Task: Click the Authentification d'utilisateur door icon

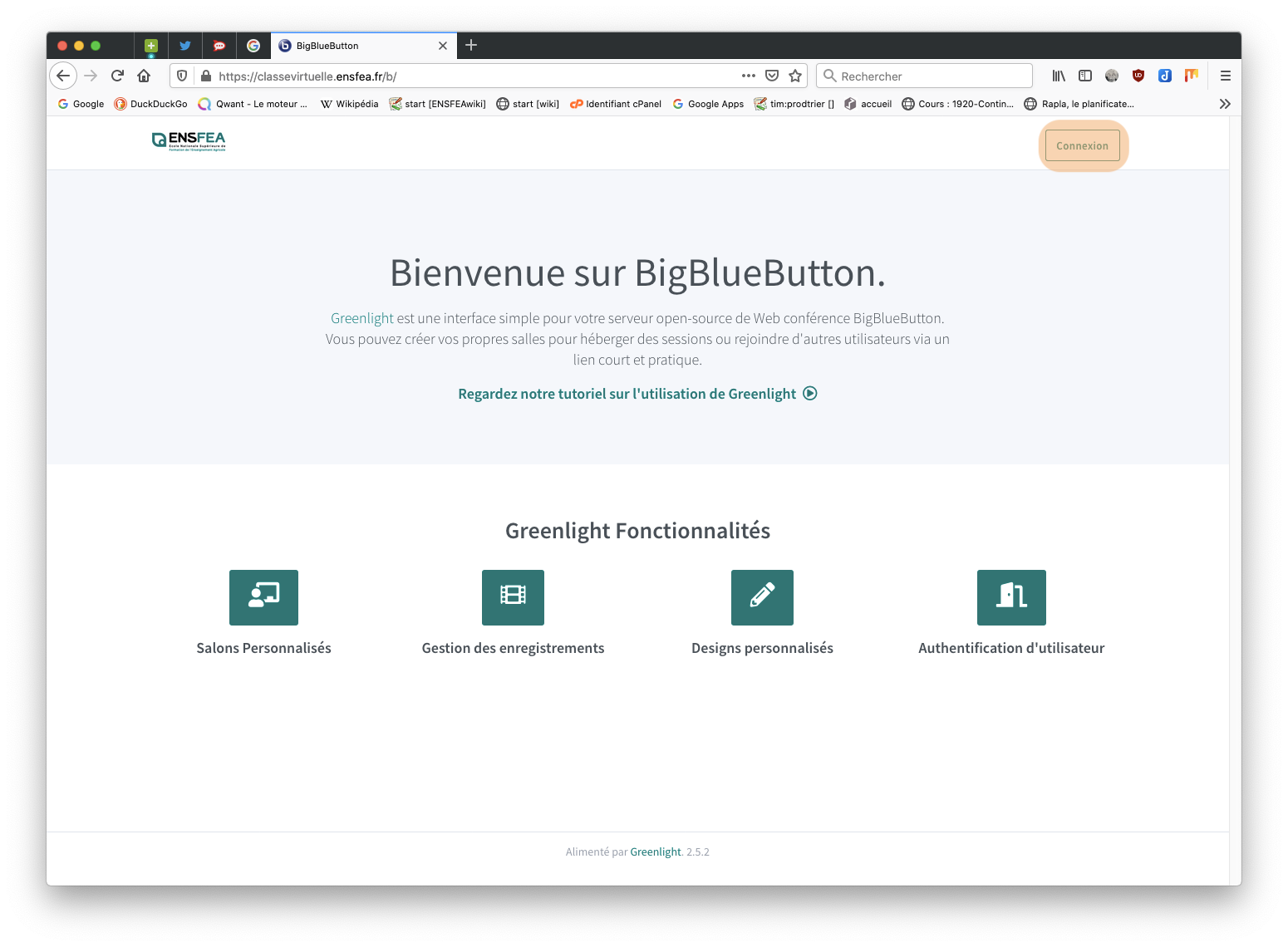Action: (1011, 597)
